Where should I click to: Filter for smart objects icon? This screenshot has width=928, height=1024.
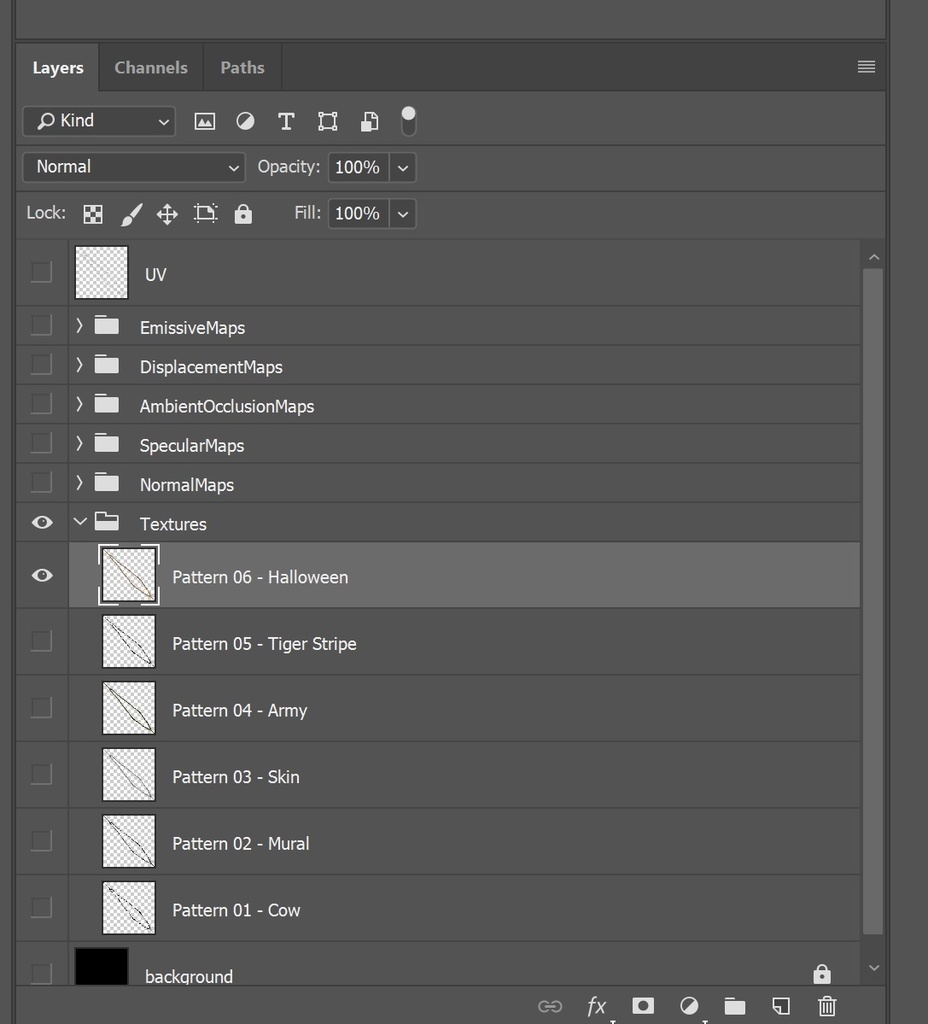(370, 121)
